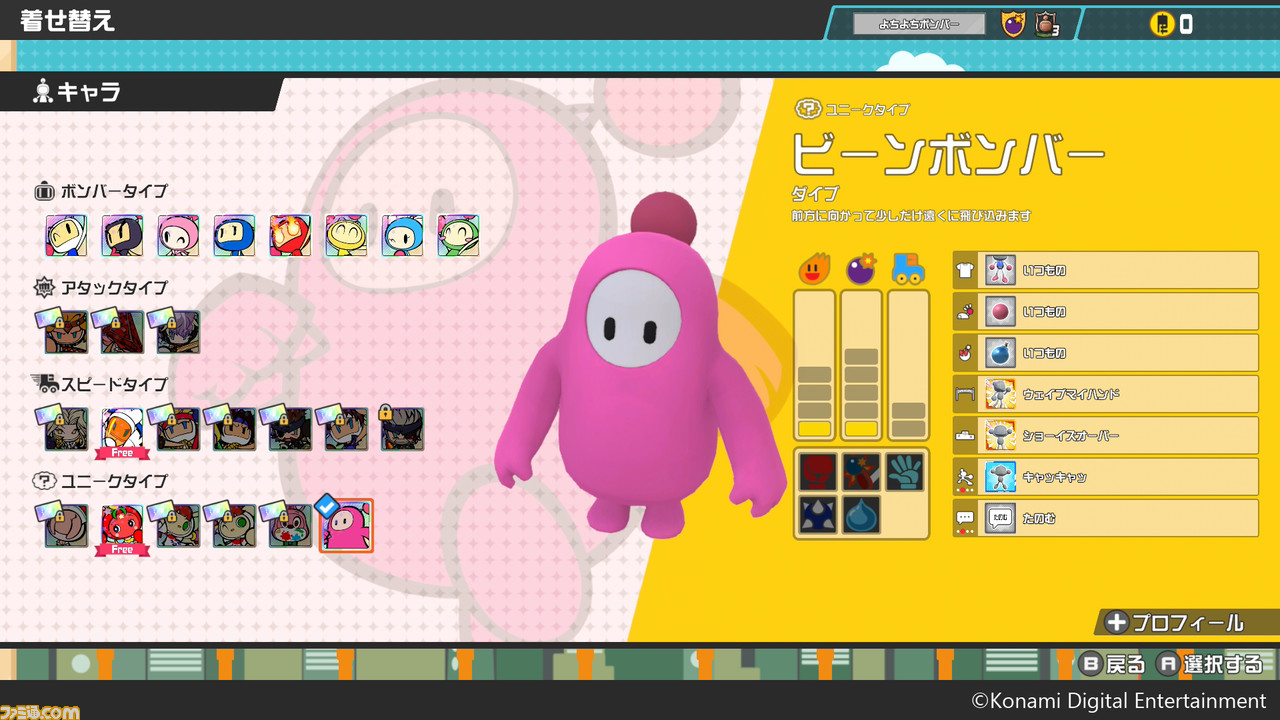Image resolution: width=1280 pixels, height=720 pixels.
Task: Choose the Free orange-faced Speed type character
Action: pyautogui.click(x=122, y=429)
